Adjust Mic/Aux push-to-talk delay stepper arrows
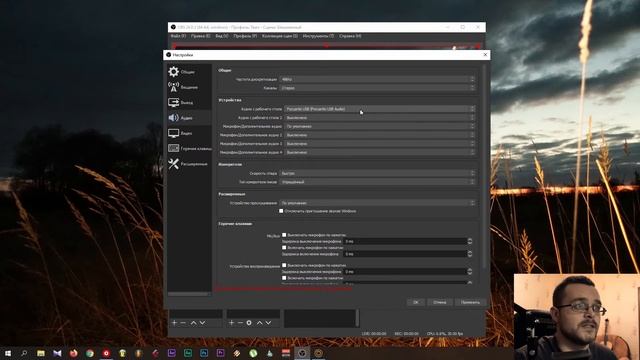This screenshot has height=360, width=640. coord(470,254)
